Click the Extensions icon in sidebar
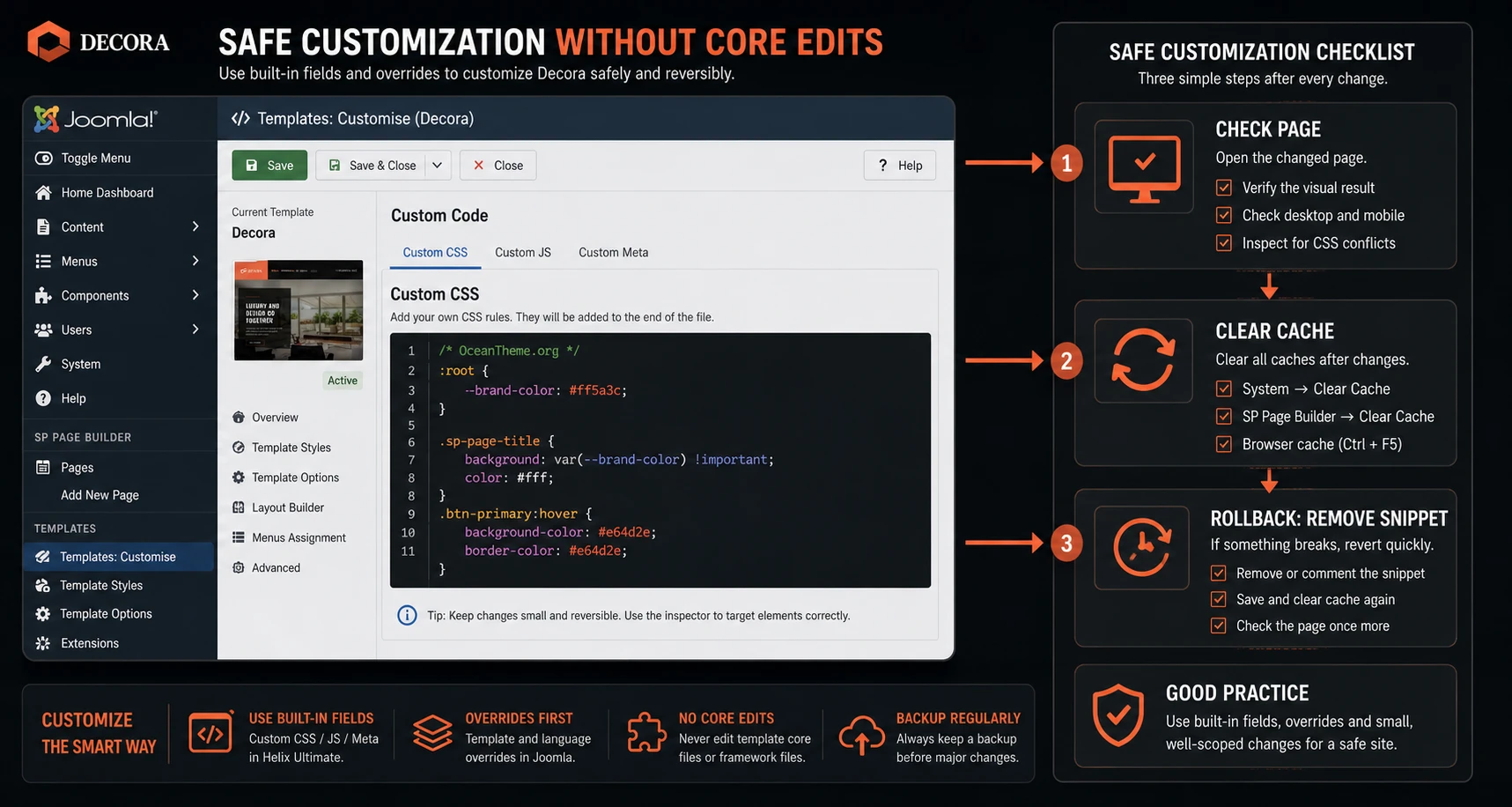The image size is (1512, 807). click(42, 643)
